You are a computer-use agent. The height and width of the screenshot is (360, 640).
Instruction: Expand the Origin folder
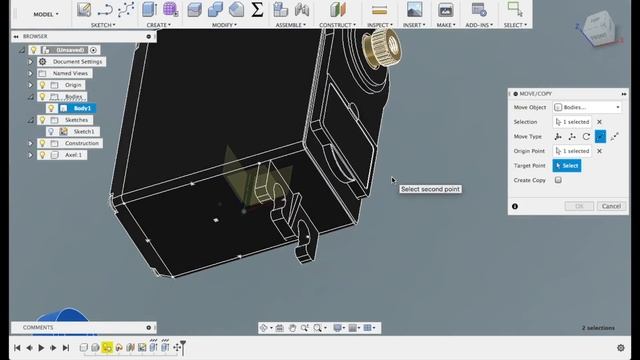point(30,85)
